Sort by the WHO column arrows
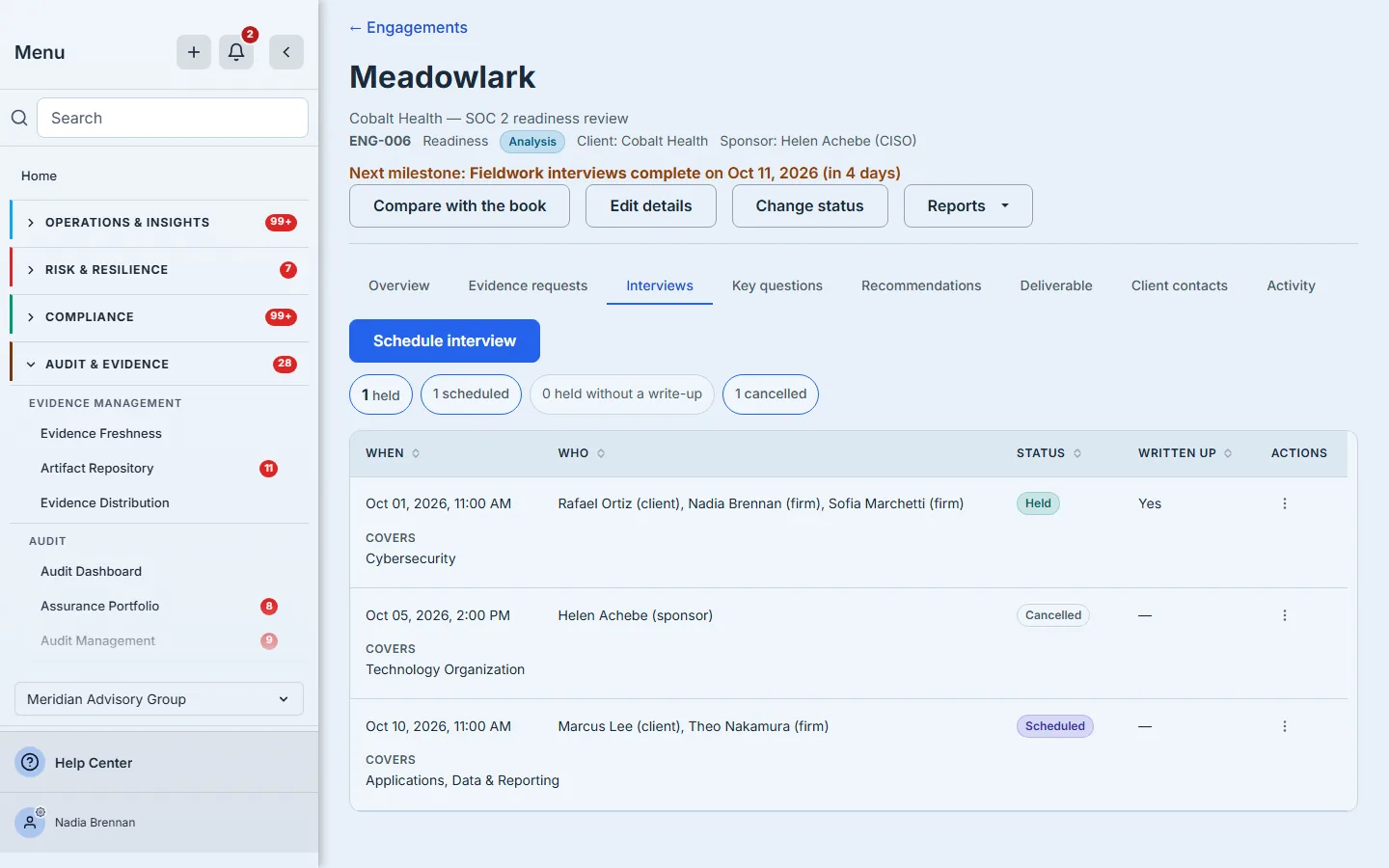 601,453
